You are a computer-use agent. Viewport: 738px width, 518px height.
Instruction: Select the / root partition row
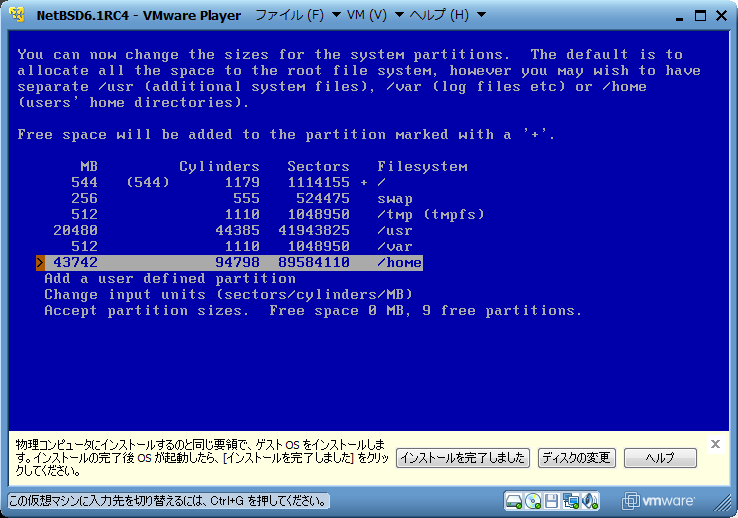click(229, 183)
